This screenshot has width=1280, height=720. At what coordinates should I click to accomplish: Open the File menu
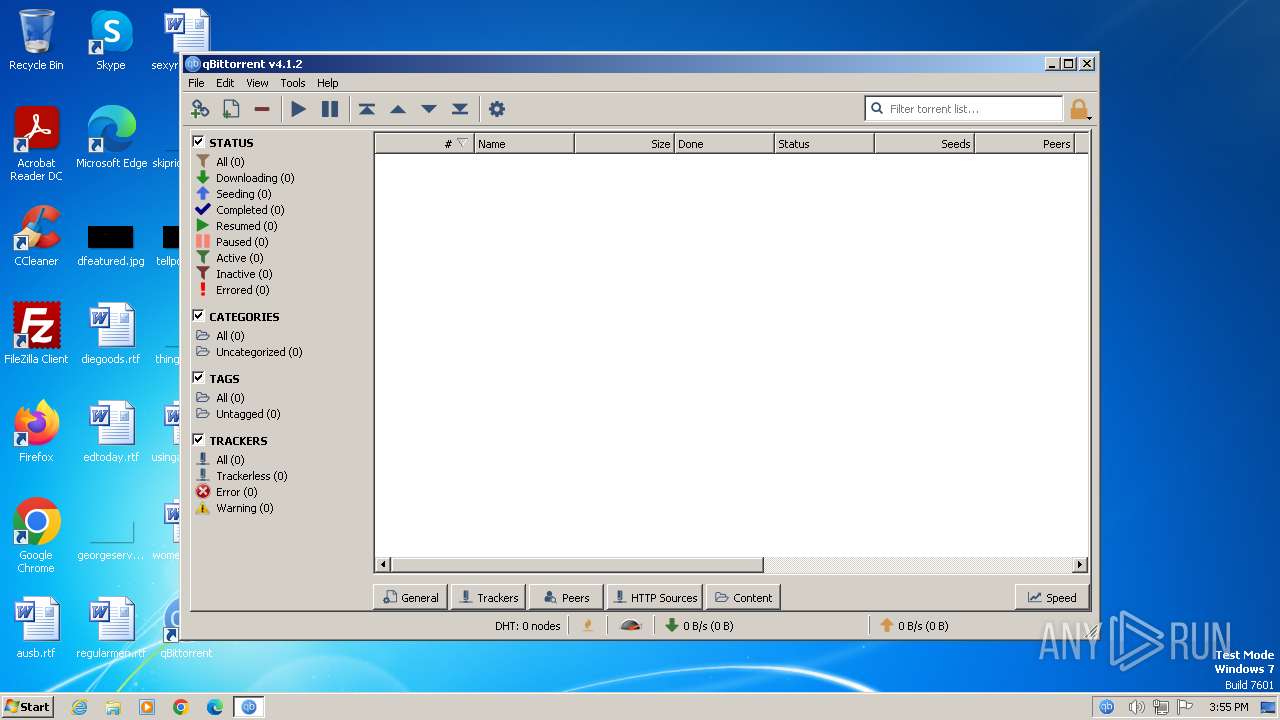(196, 83)
